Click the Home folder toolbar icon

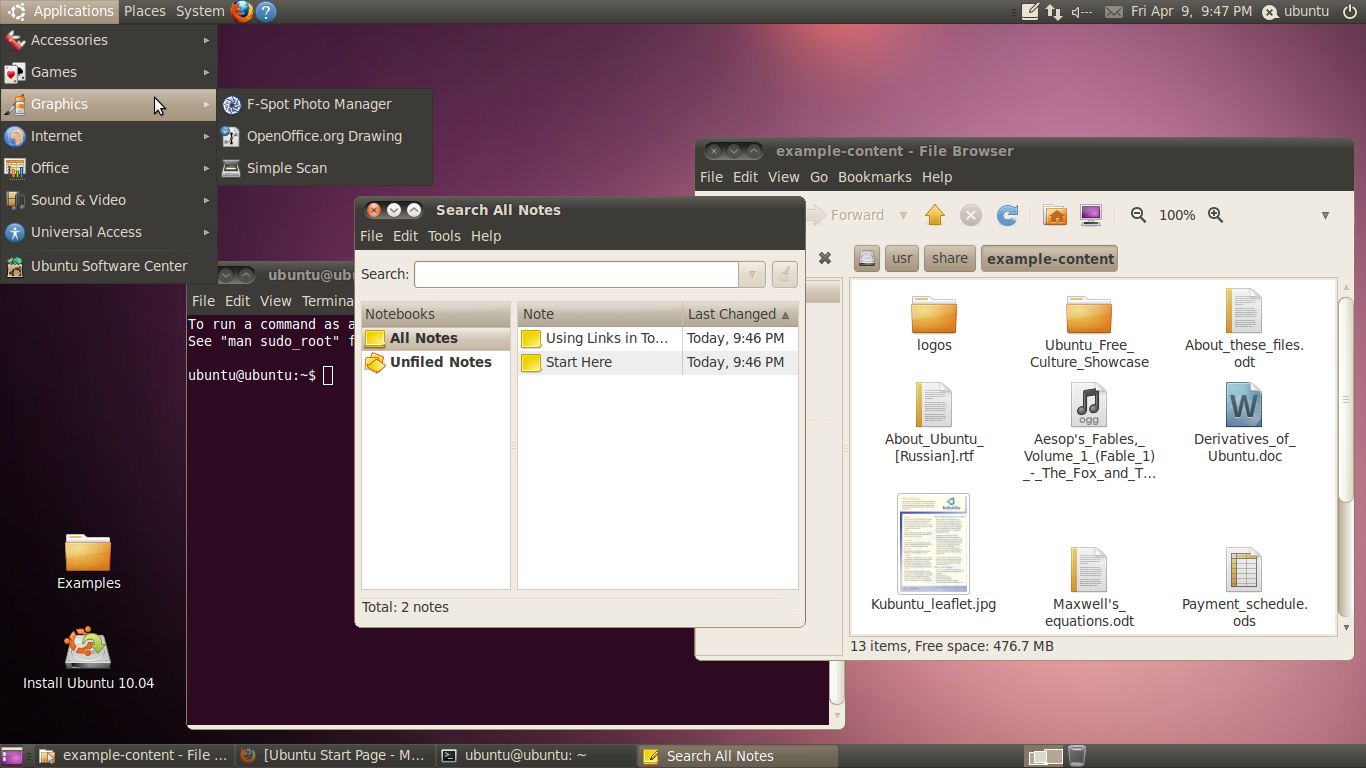coord(1054,215)
